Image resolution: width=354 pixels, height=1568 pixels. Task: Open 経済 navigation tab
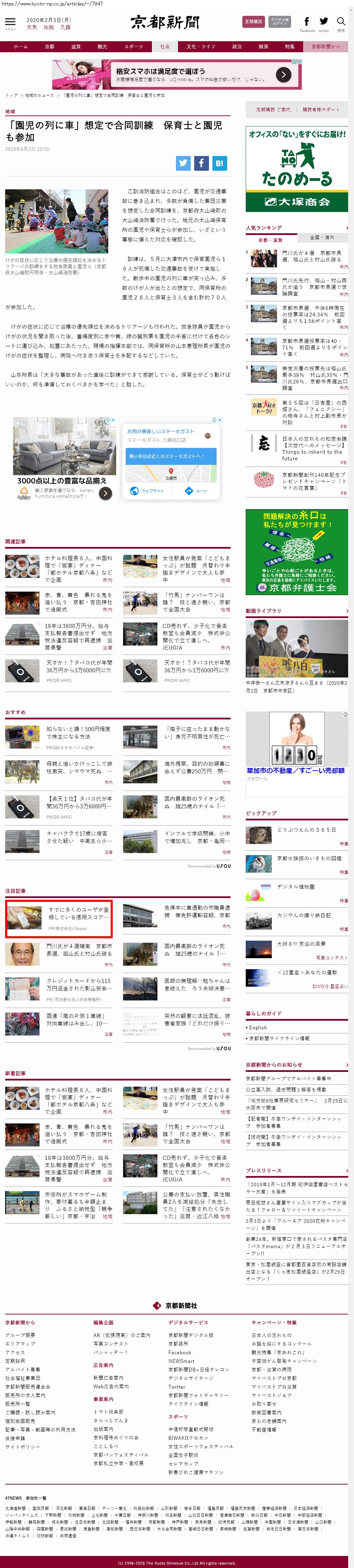point(263,46)
